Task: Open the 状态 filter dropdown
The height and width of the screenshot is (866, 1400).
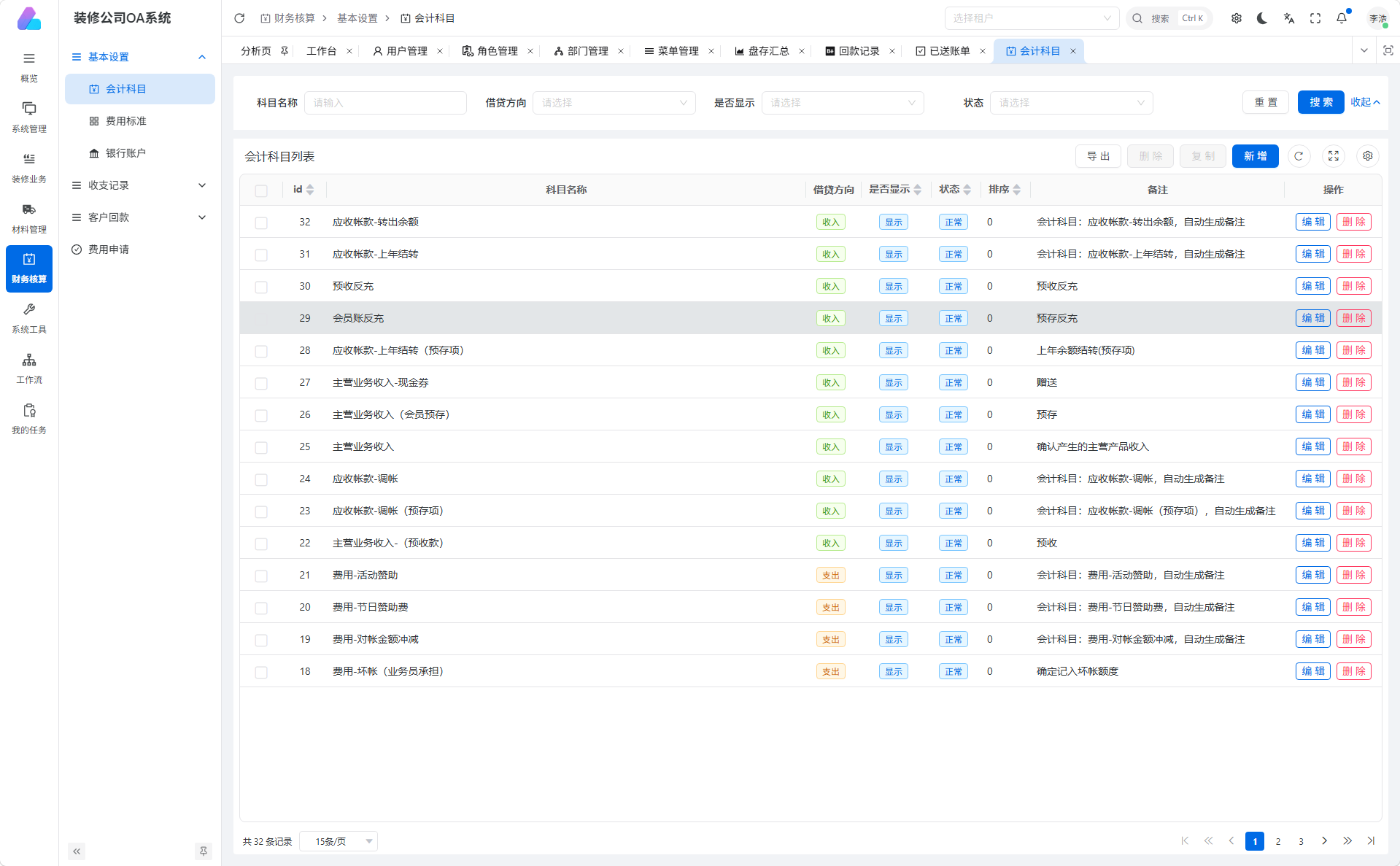Action: coord(1072,103)
